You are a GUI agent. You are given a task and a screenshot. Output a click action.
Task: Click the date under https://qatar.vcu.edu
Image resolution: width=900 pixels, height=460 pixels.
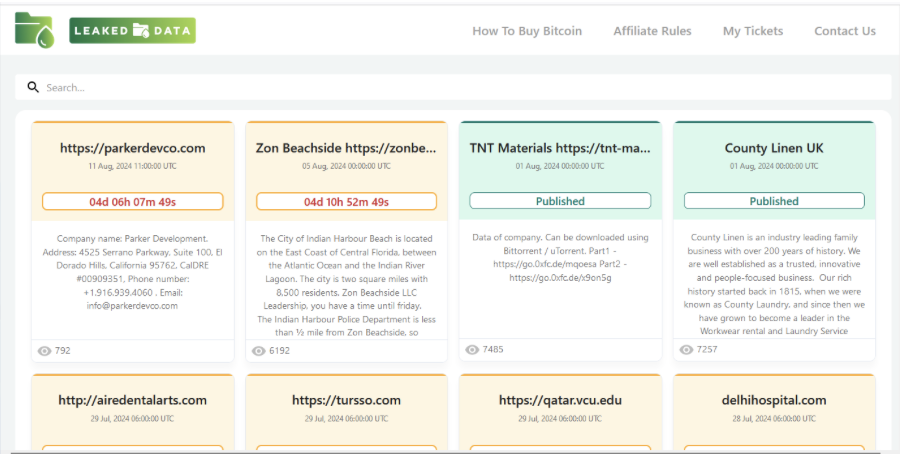560,419
